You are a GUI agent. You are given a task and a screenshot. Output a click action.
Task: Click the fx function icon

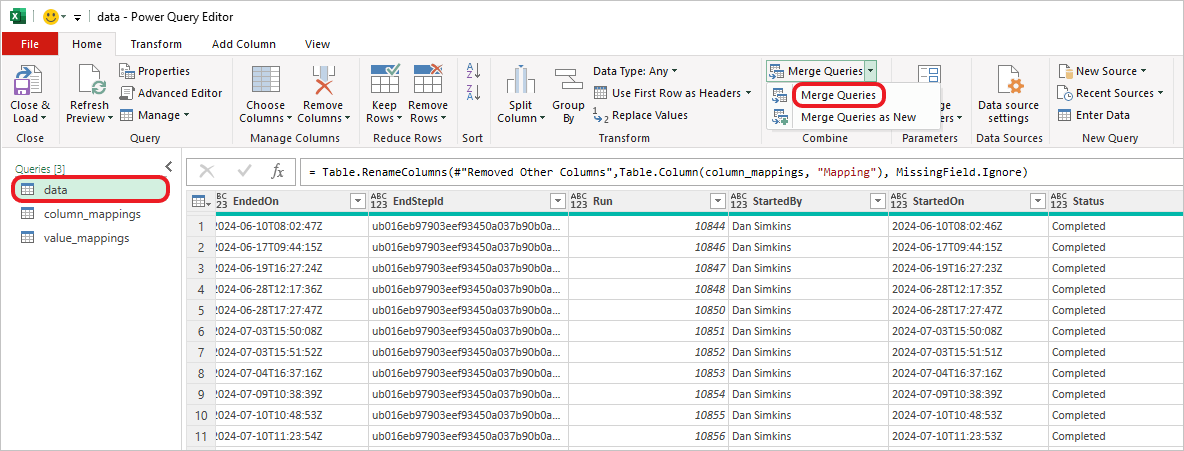click(278, 171)
